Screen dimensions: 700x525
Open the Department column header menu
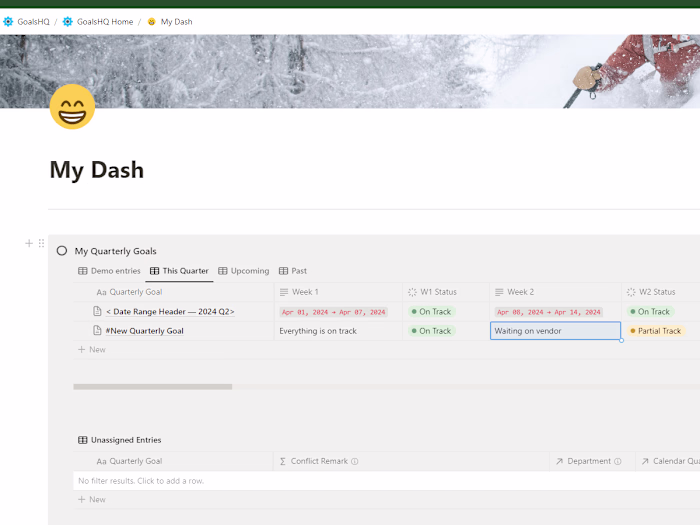(x=592, y=461)
